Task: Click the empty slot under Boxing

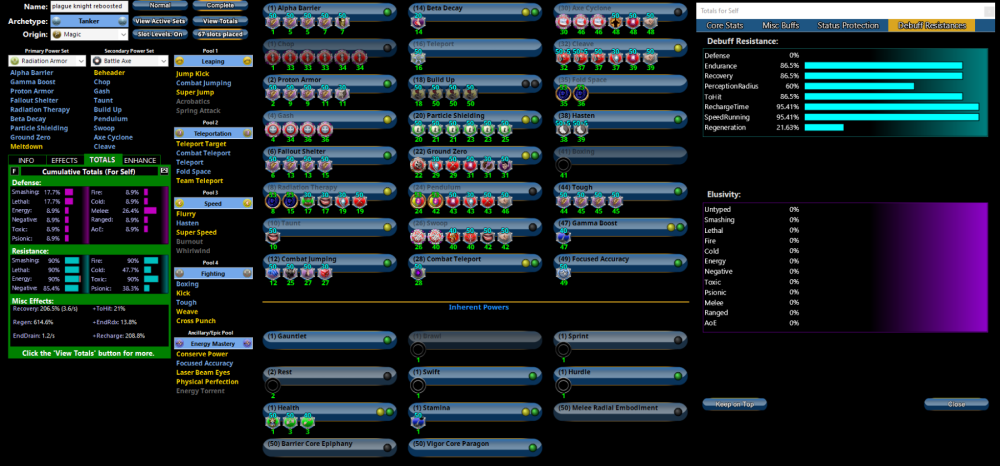Action: coord(564,165)
